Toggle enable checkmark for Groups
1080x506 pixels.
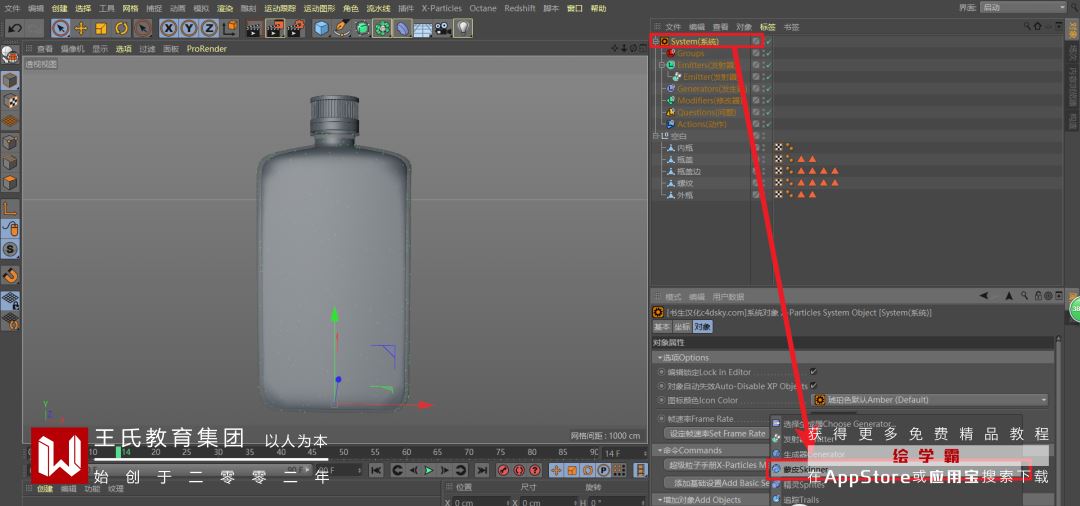768,53
